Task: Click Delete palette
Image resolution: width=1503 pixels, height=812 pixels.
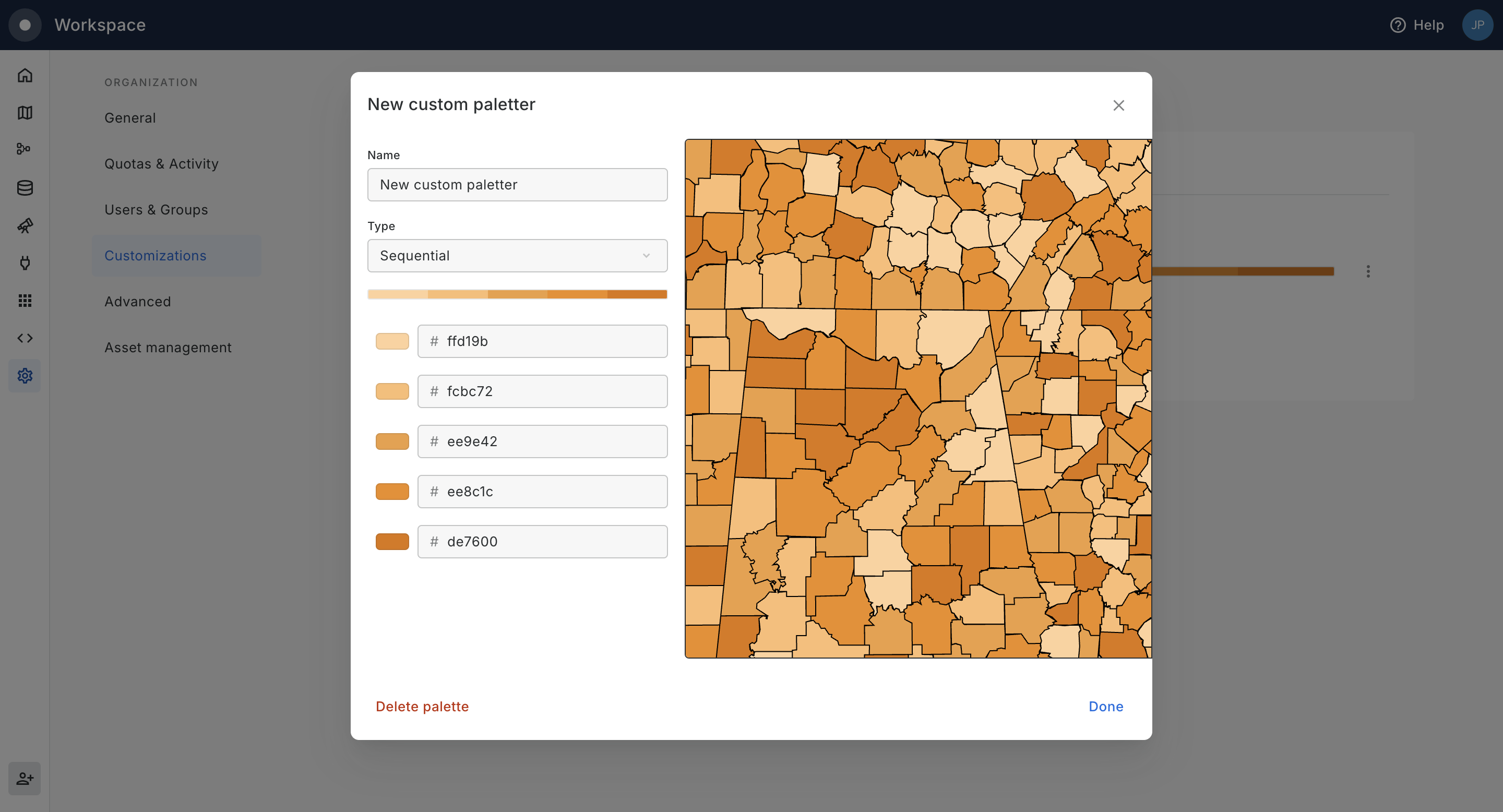Action: pos(422,707)
